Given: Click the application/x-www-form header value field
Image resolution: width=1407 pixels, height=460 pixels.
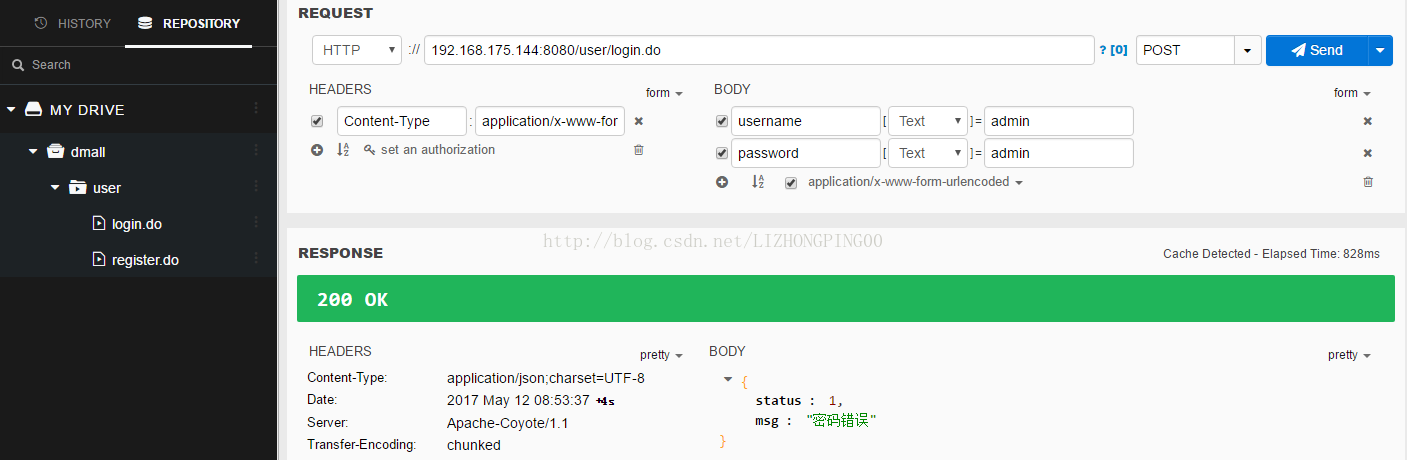Looking at the screenshot, I should pos(550,121).
